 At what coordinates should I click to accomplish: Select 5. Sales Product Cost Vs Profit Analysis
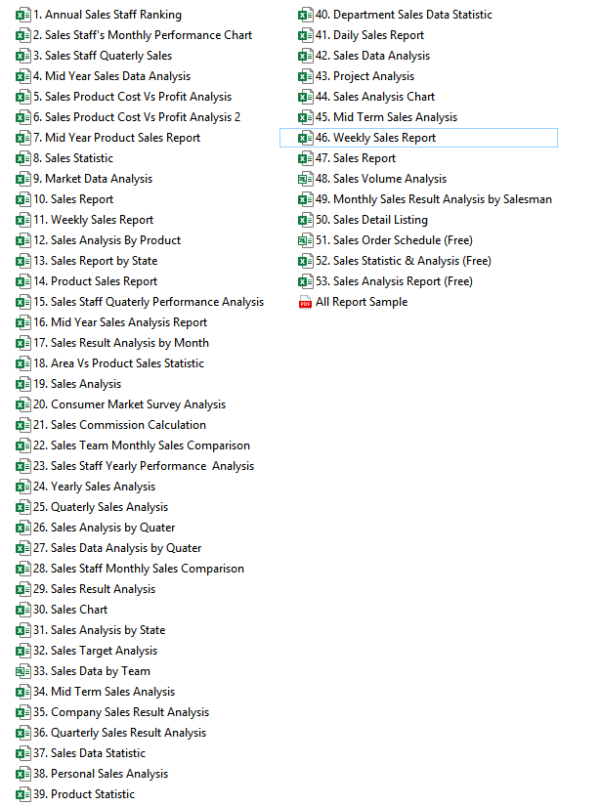tap(138, 97)
